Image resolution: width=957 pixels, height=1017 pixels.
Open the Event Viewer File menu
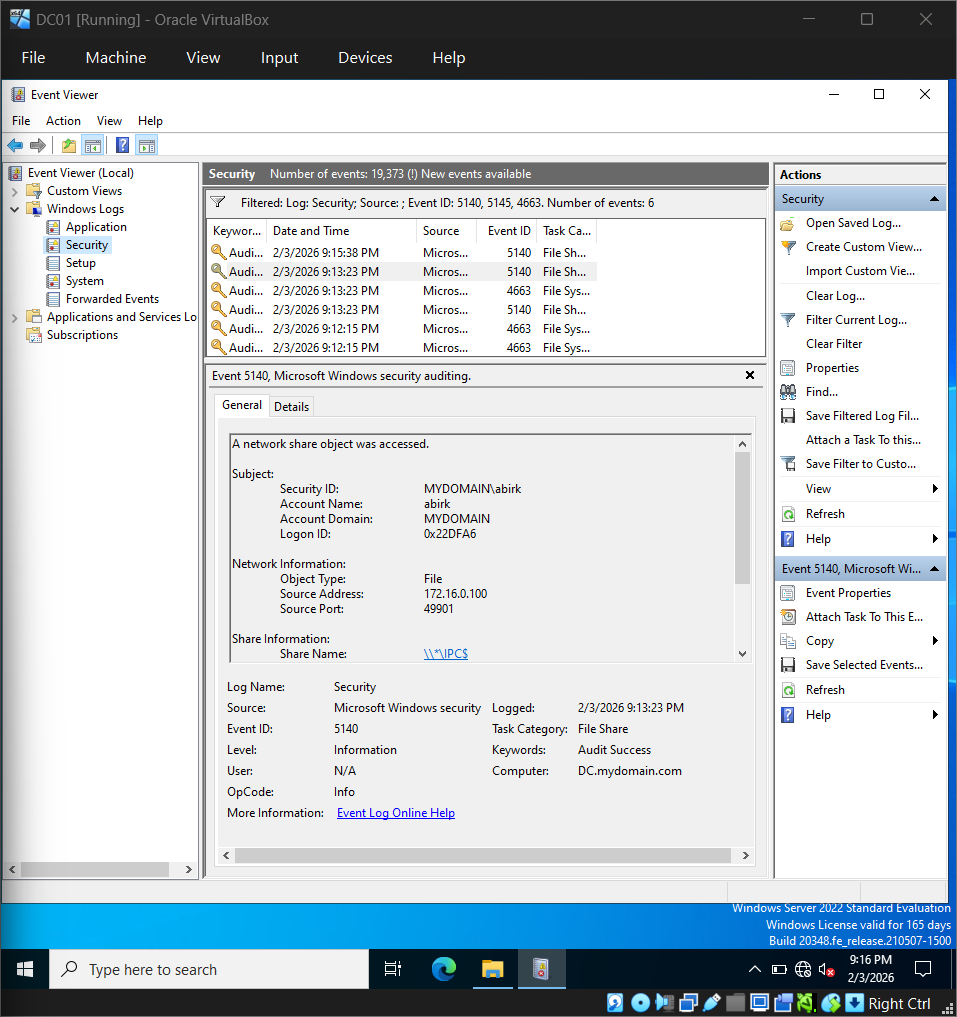[x=21, y=121]
